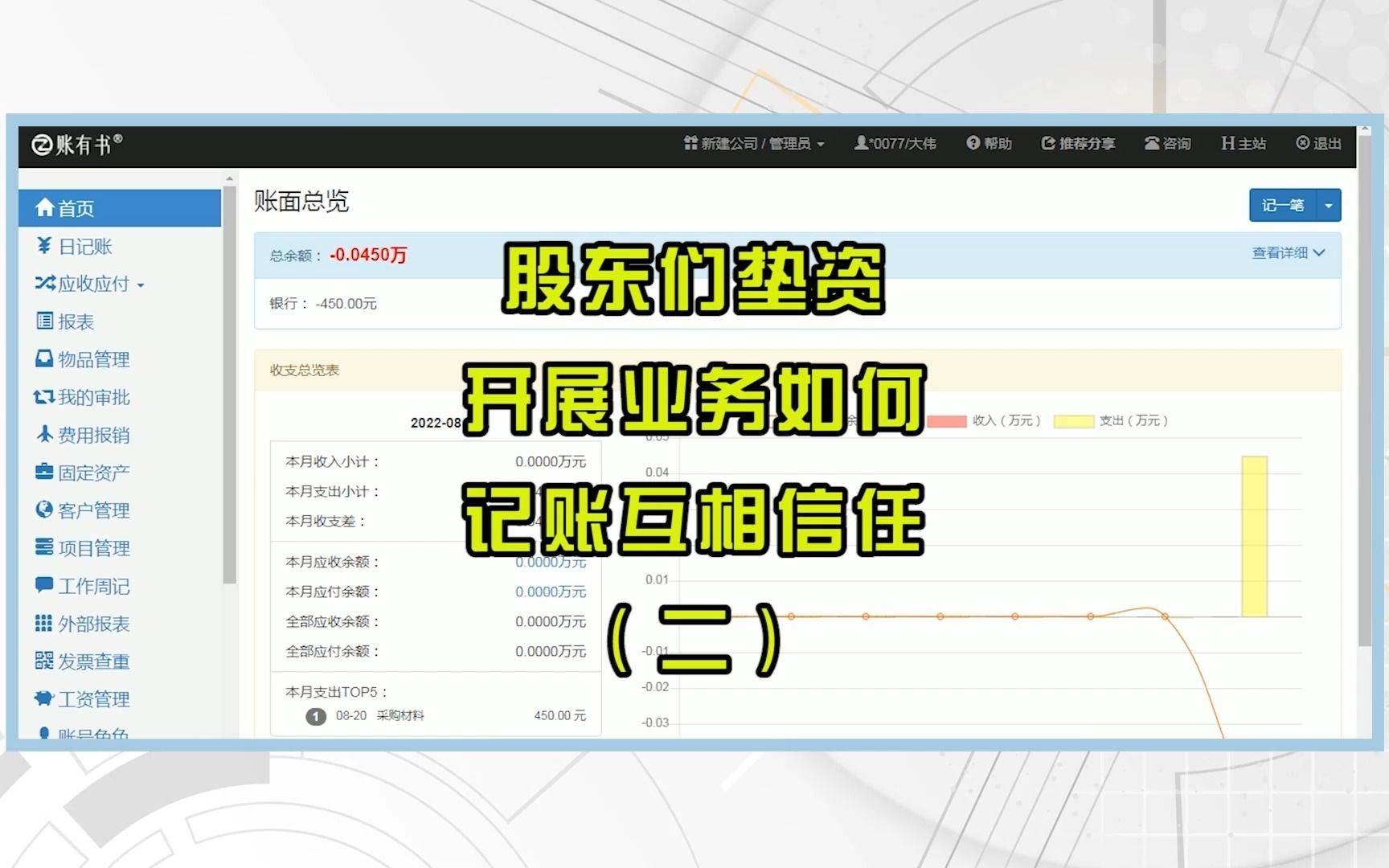The image size is (1389, 868).
Task: Click the H 主站 icon
Action: [x=1227, y=143]
